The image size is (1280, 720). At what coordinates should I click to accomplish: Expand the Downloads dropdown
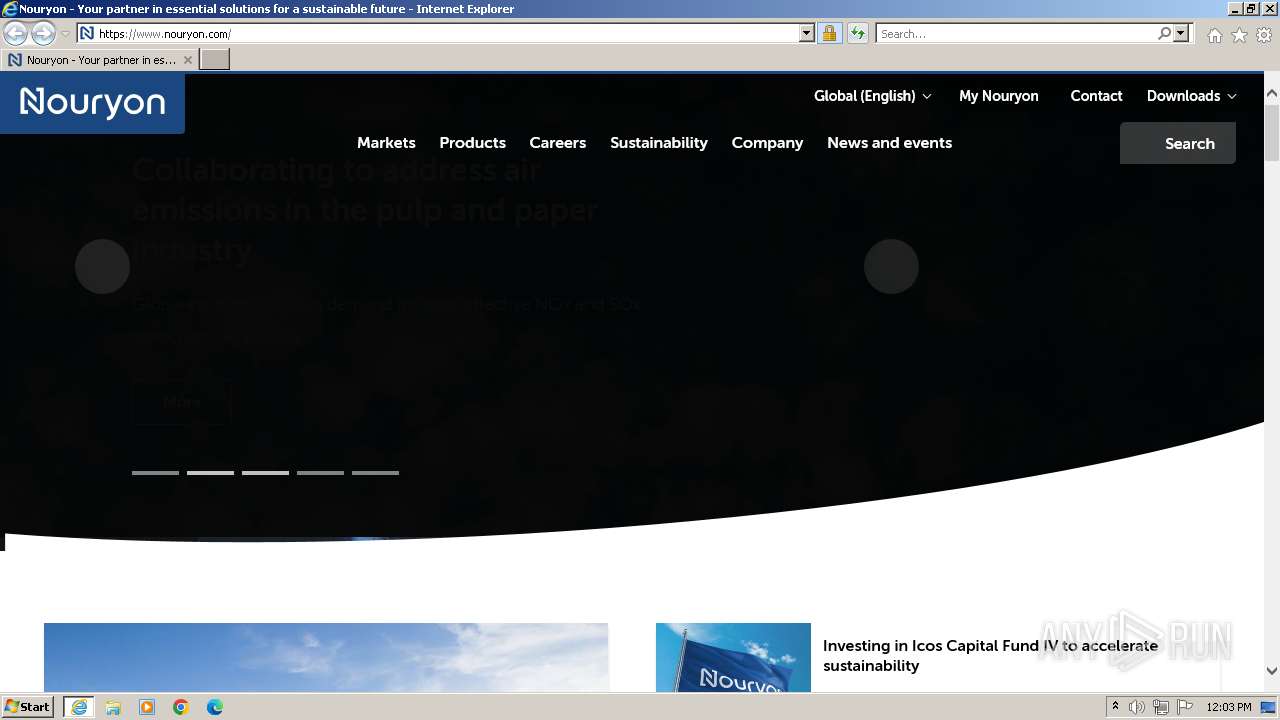pyautogui.click(x=1191, y=96)
